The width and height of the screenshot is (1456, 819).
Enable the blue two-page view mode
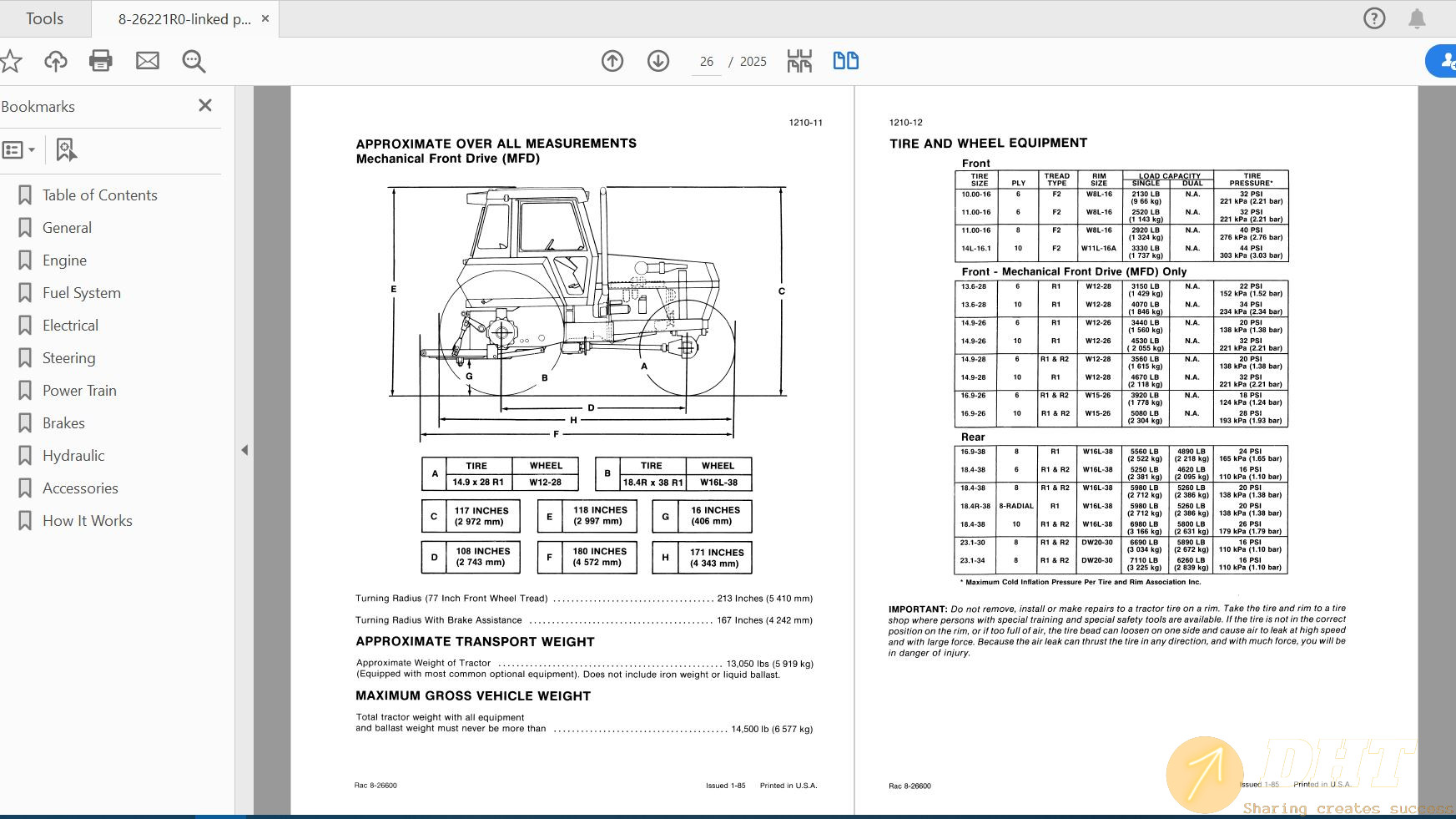845,60
